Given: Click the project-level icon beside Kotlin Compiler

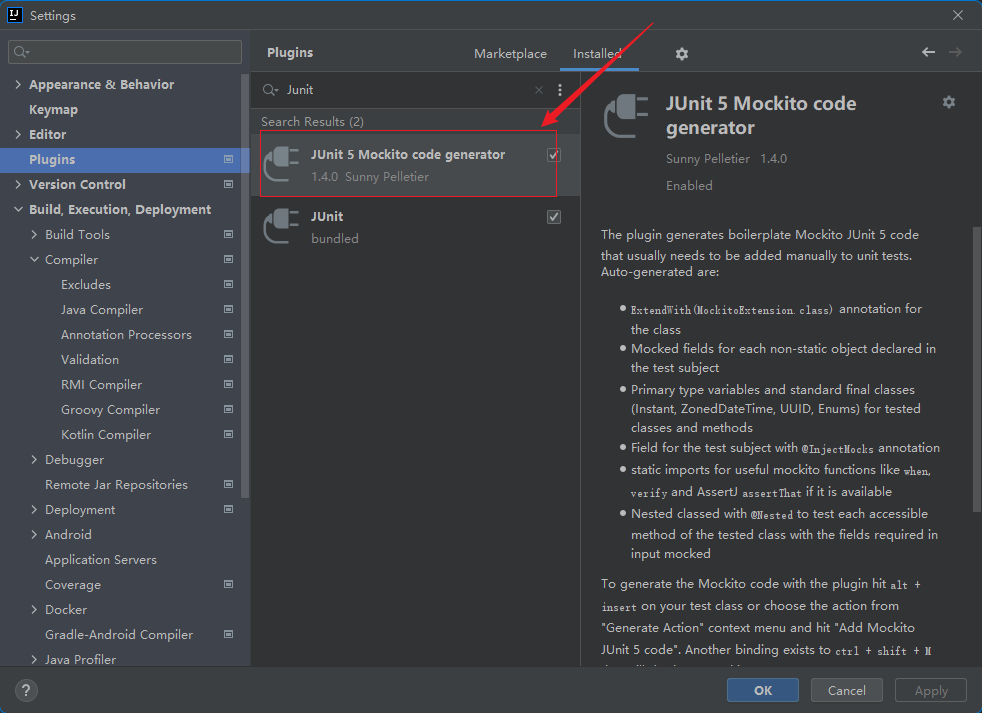Looking at the screenshot, I should point(229,434).
